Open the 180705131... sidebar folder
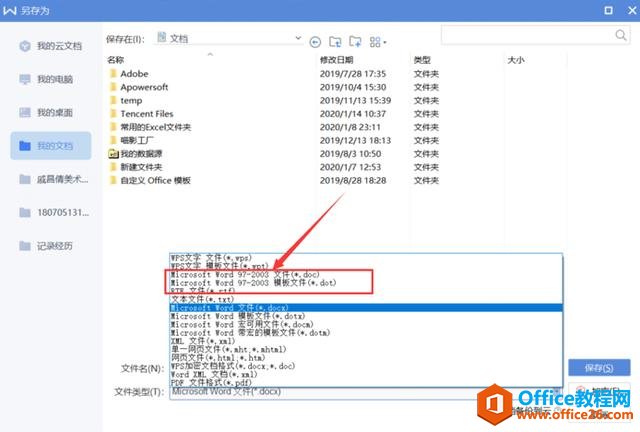This screenshot has height=432, width=640. coord(51,212)
